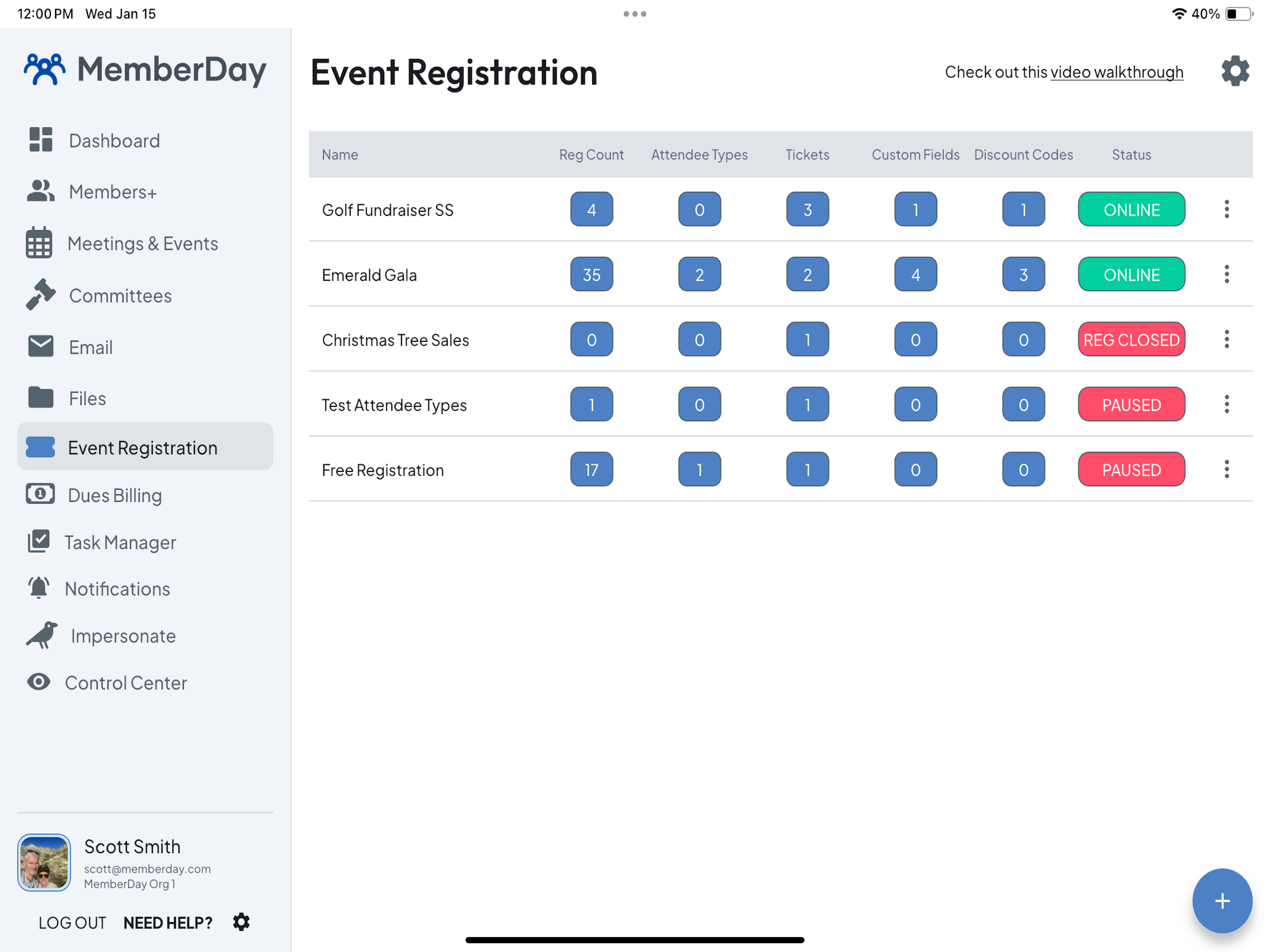Click Scott Smith profile photo
The height and width of the screenshot is (952, 1270).
[x=44, y=862]
